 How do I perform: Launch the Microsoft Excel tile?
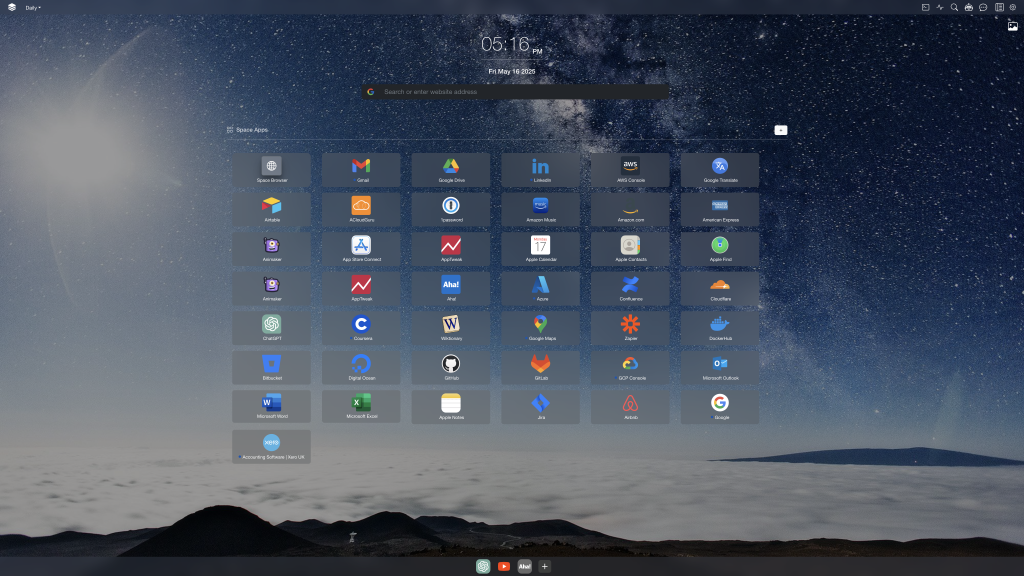pyautogui.click(x=360, y=406)
